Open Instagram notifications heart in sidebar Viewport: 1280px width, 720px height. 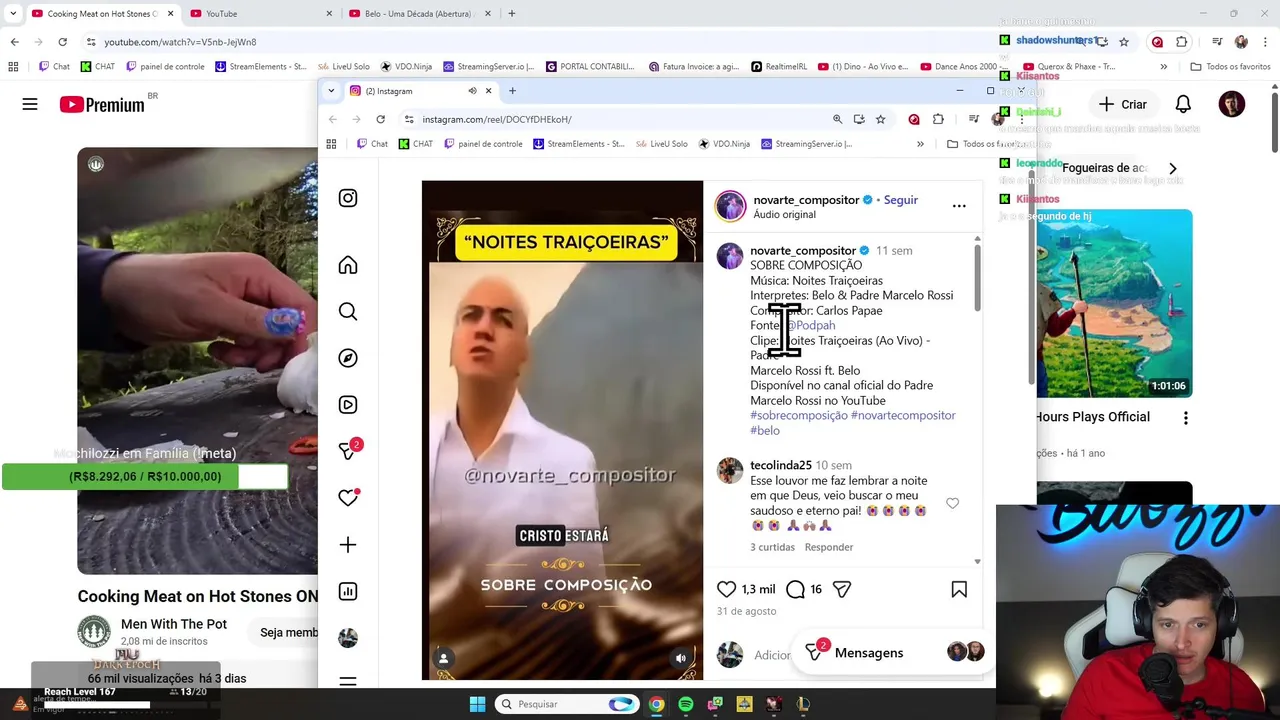coord(348,497)
